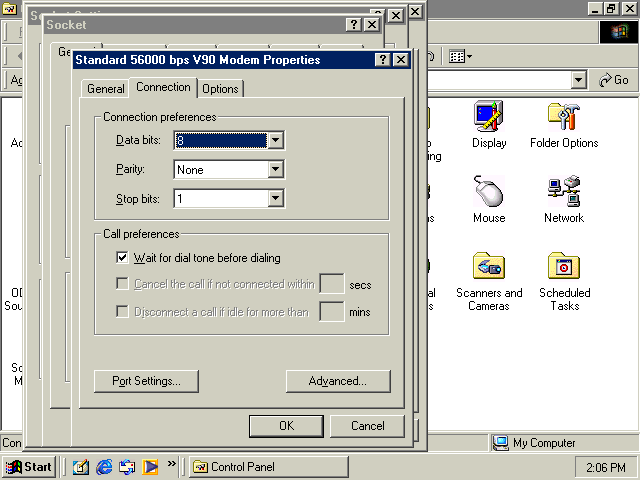Confirm with the OK button
The image size is (640, 480).
coord(286,426)
